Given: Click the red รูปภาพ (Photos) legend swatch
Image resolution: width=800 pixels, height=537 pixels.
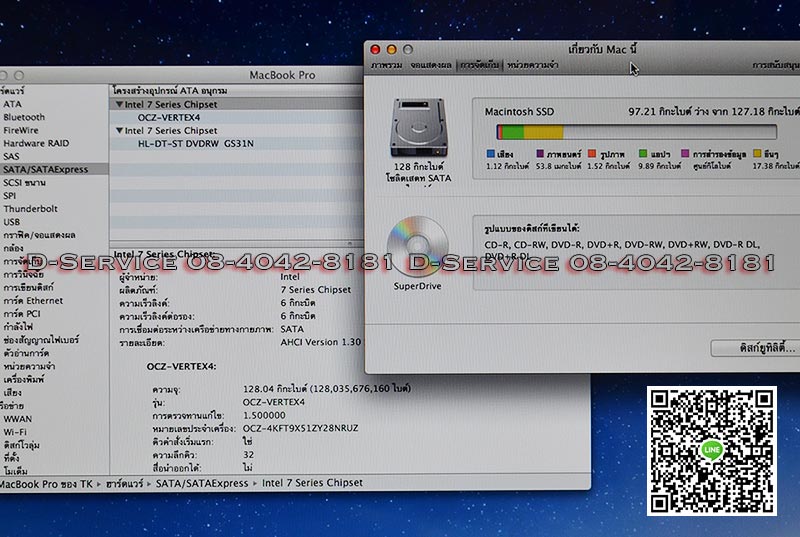Looking at the screenshot, I should click(592, 154).
